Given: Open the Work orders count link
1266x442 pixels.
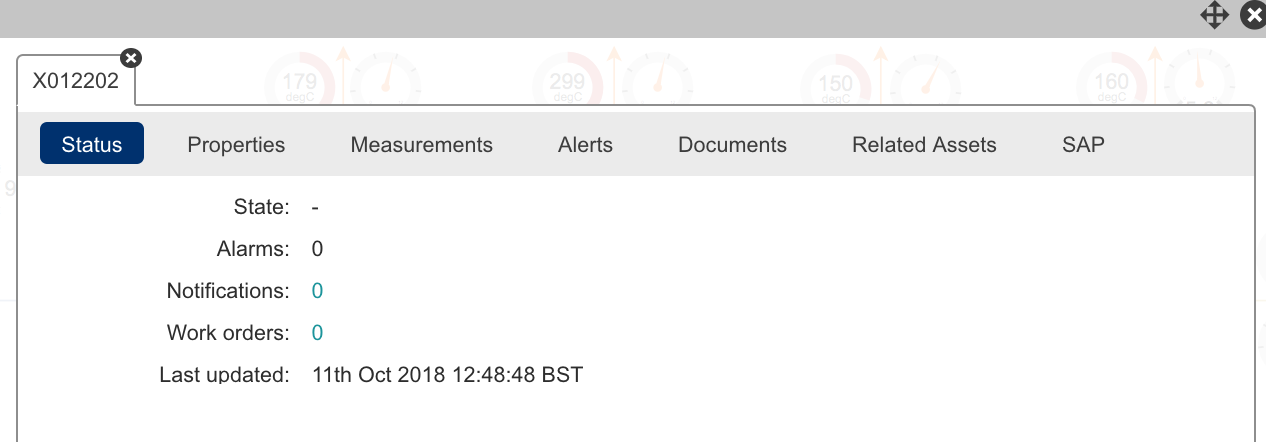Looking at the screenshot, I should point(318,333).
